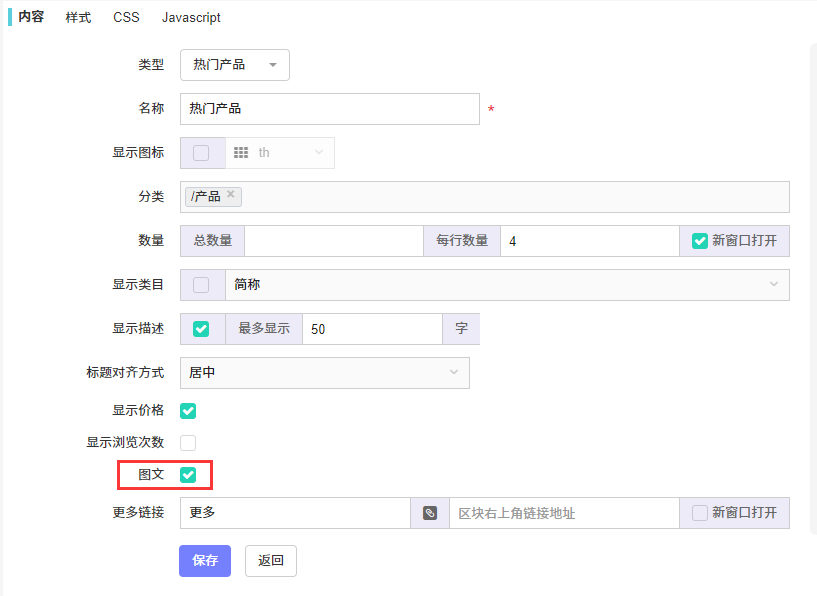Toggle the 显示图标 checkbox
The height and width of the screenshot is (596, 817).
pyautogui.click(x=201, y=153)
